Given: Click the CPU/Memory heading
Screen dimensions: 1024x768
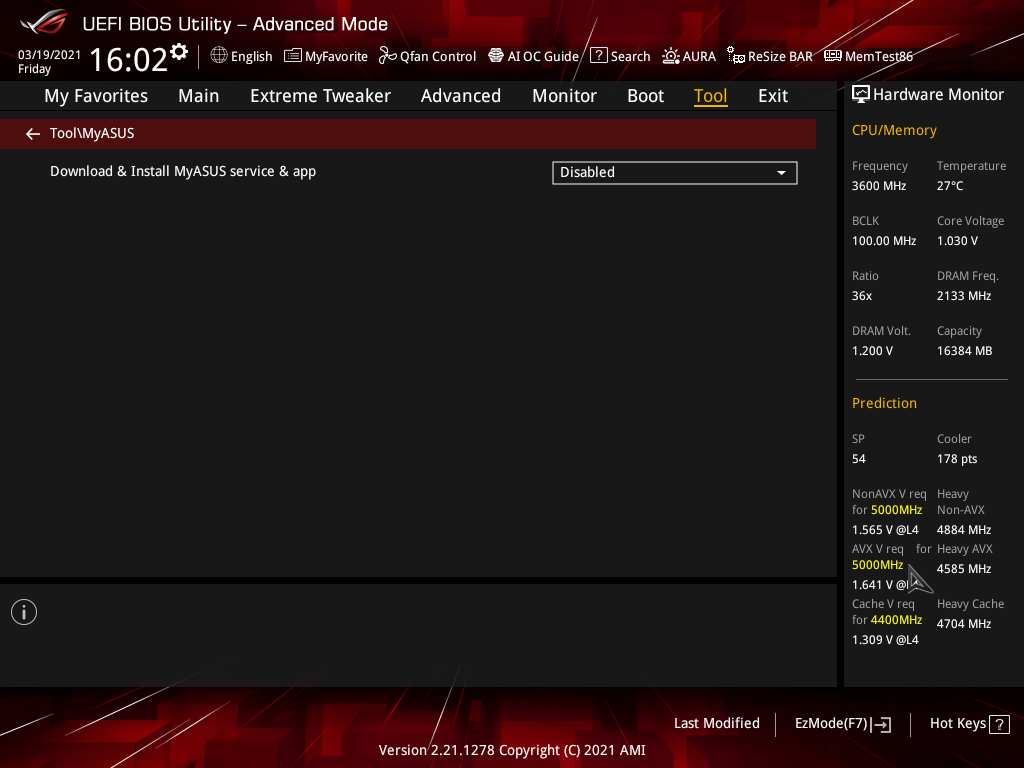Looking at the screenshot, I should pos(894,131).
